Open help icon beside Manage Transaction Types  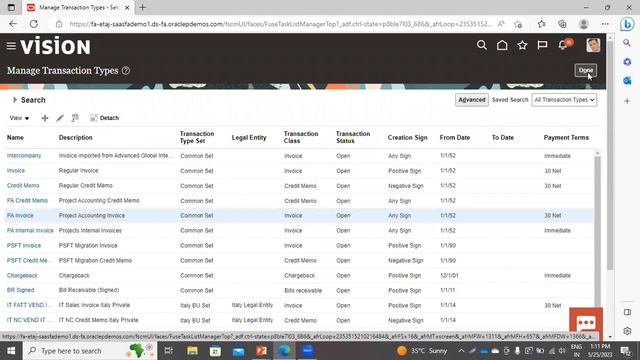[x=126, y=71]
